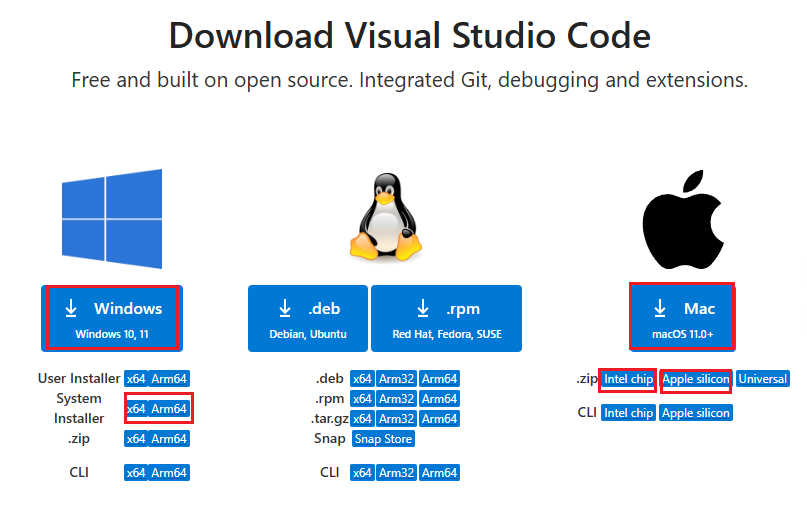
Task: Click the Linux Tux penguin icon
Action: pos(385,216)
